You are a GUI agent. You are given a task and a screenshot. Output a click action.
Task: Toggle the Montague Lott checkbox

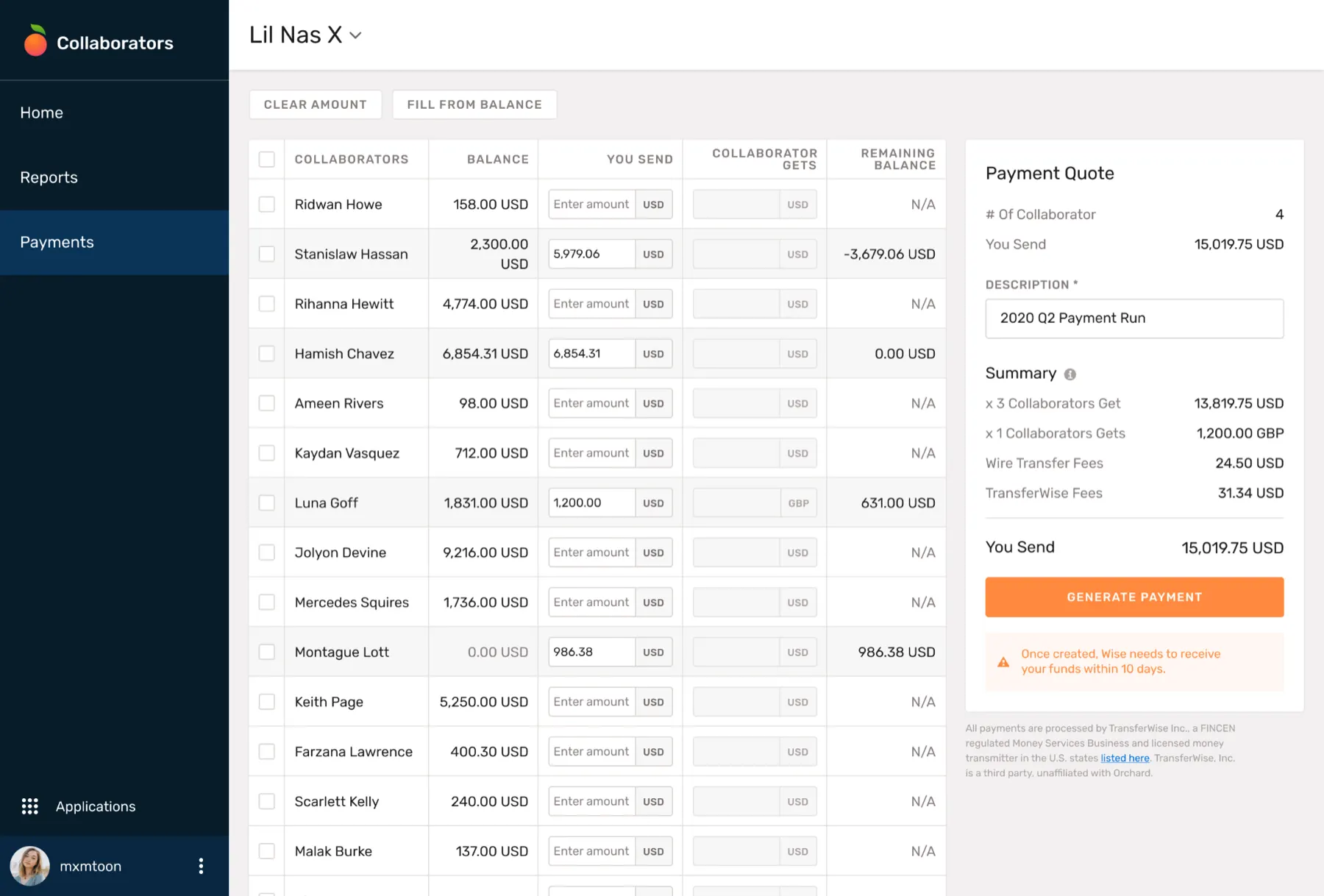point(267,652)
